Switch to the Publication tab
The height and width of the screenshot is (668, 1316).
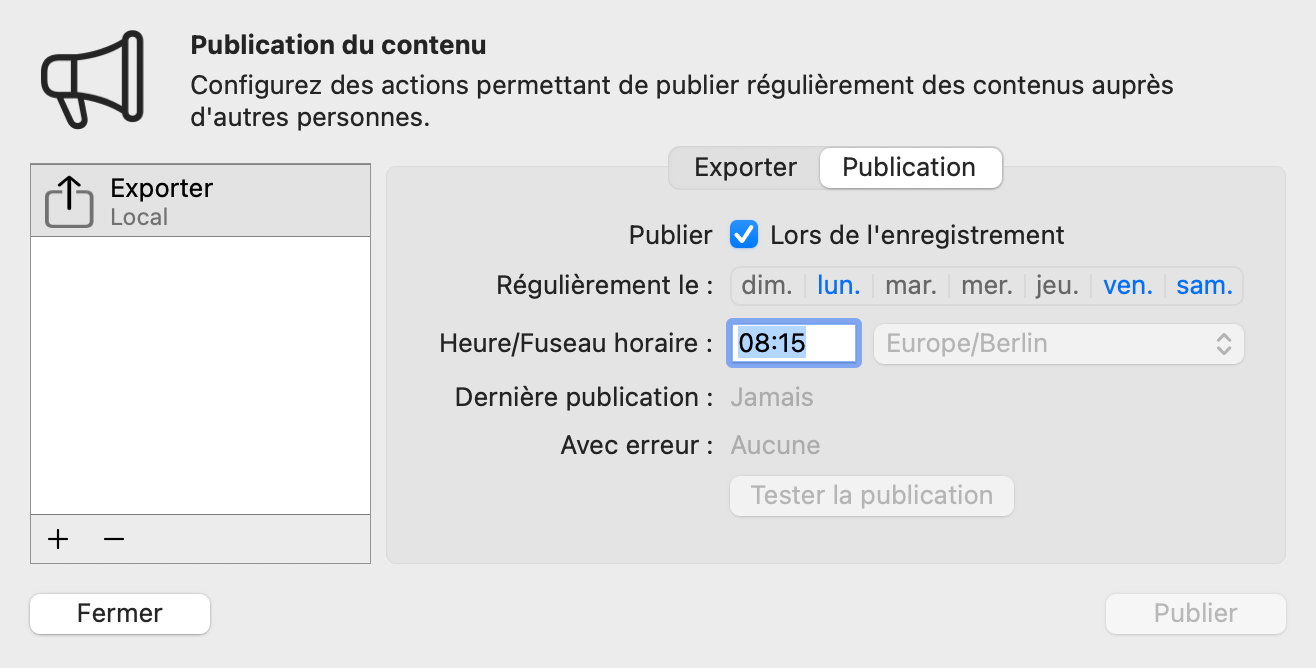[x=910, y=167]
